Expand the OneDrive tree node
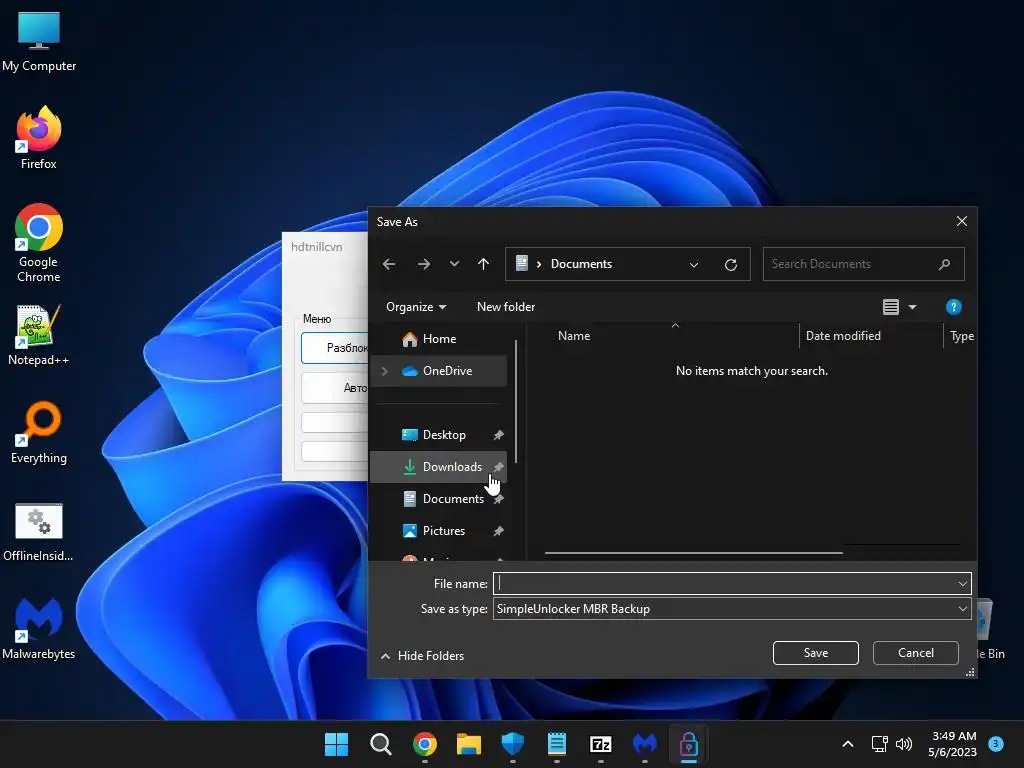Screen dimensions: 1024x768 click(x=385, y=371)
